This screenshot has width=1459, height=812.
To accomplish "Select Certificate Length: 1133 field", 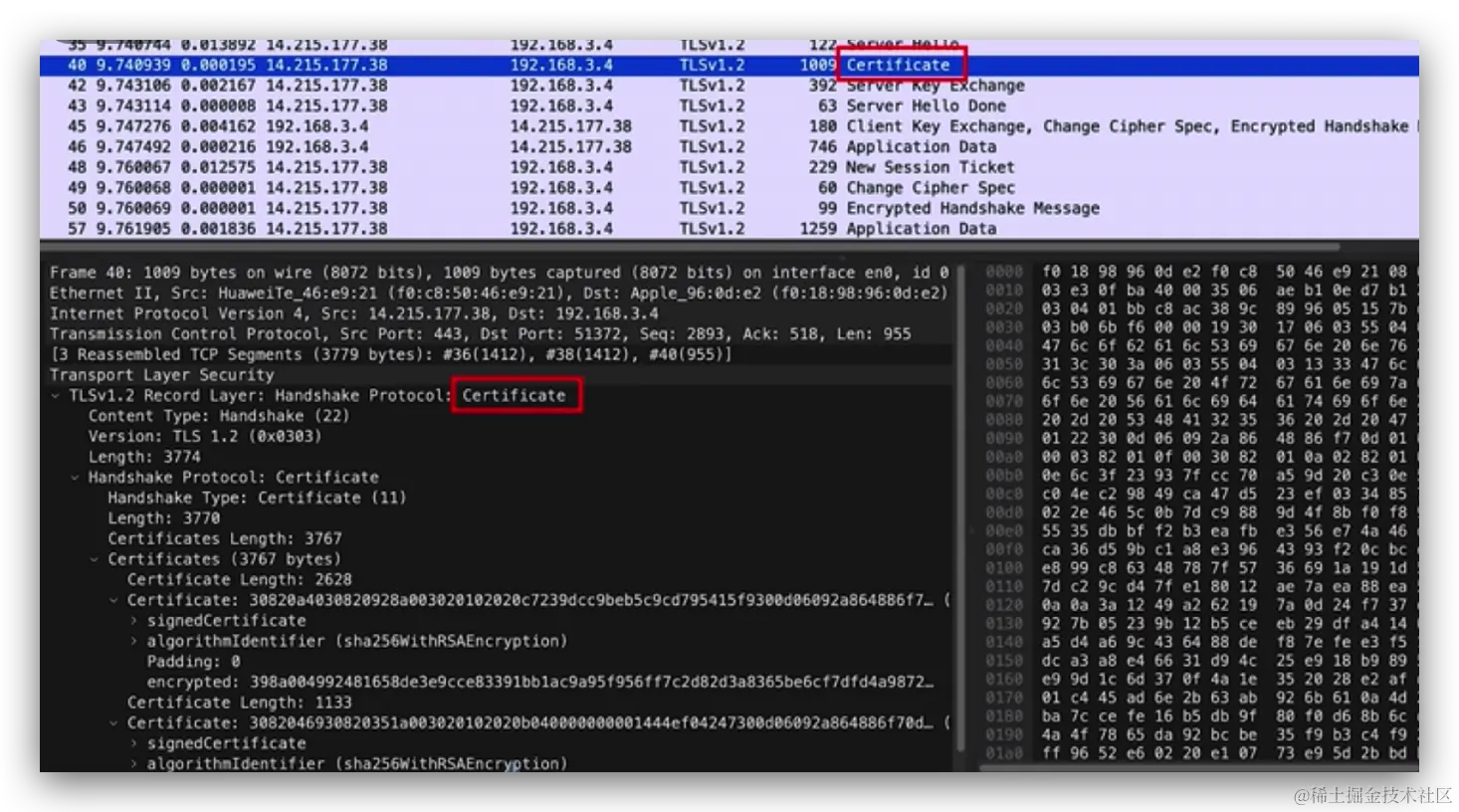I will [x=239, y=703].
